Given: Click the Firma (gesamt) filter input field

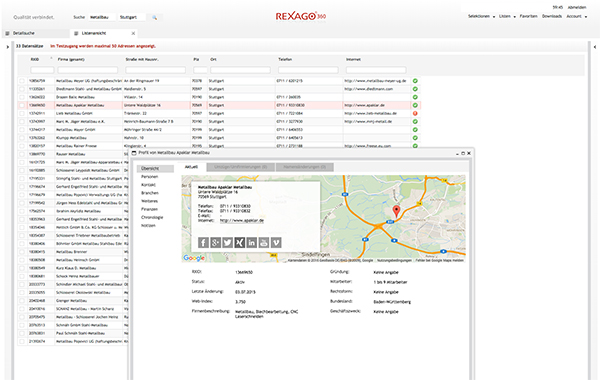Looking at the screenshot, I should pos(88,70).
